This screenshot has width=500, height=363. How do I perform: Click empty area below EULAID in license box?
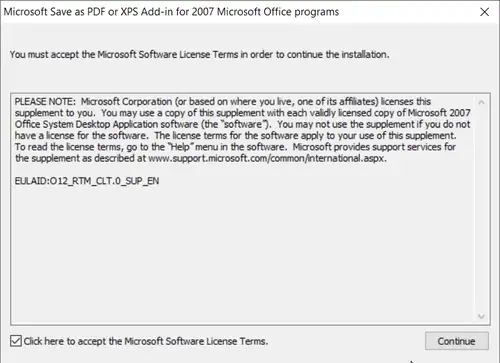243,253
